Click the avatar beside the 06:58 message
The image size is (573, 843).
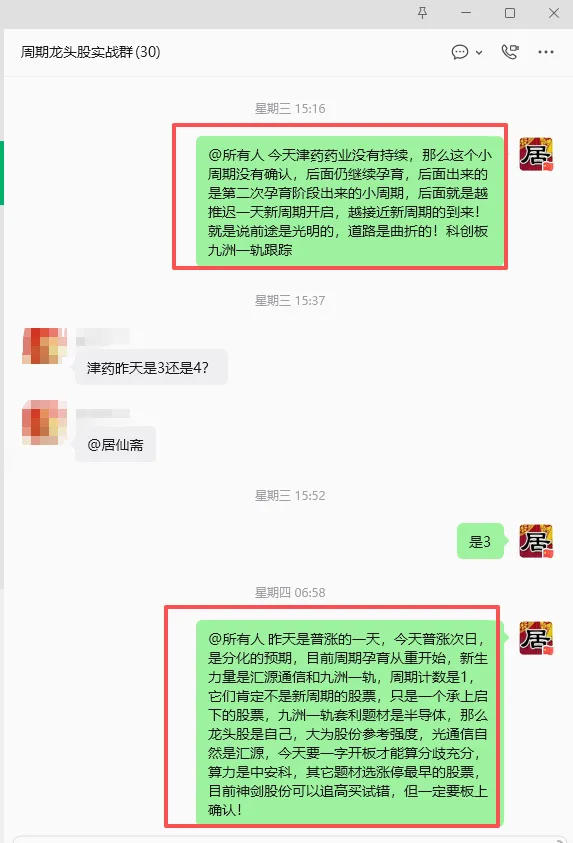(x=536, y=638)
